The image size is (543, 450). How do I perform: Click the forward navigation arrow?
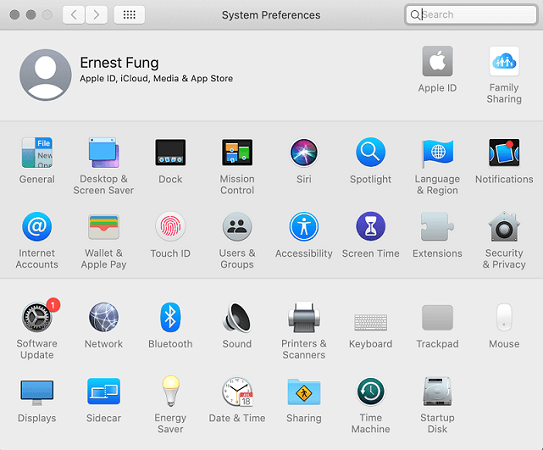pos(96,15)
